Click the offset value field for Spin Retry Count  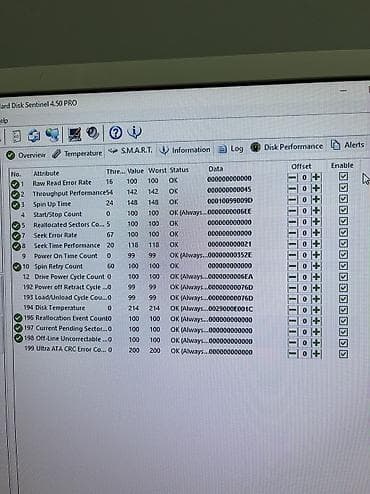tap(304, 266)
